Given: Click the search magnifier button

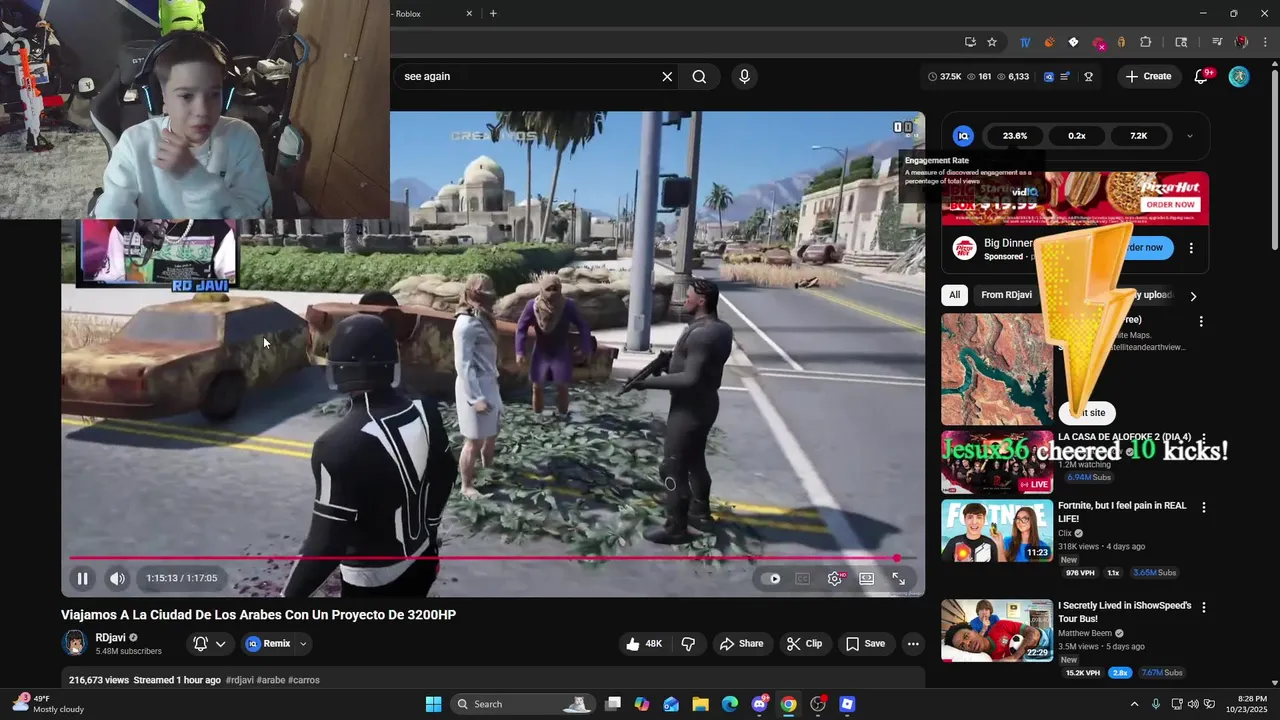Looking at the screenshot, I should pos(699,76).
